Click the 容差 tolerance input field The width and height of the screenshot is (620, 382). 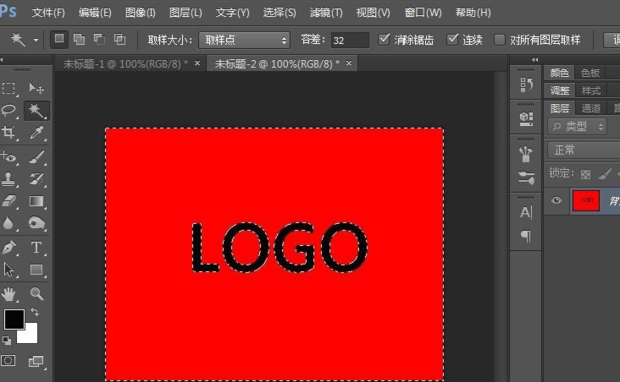point(350,40)
